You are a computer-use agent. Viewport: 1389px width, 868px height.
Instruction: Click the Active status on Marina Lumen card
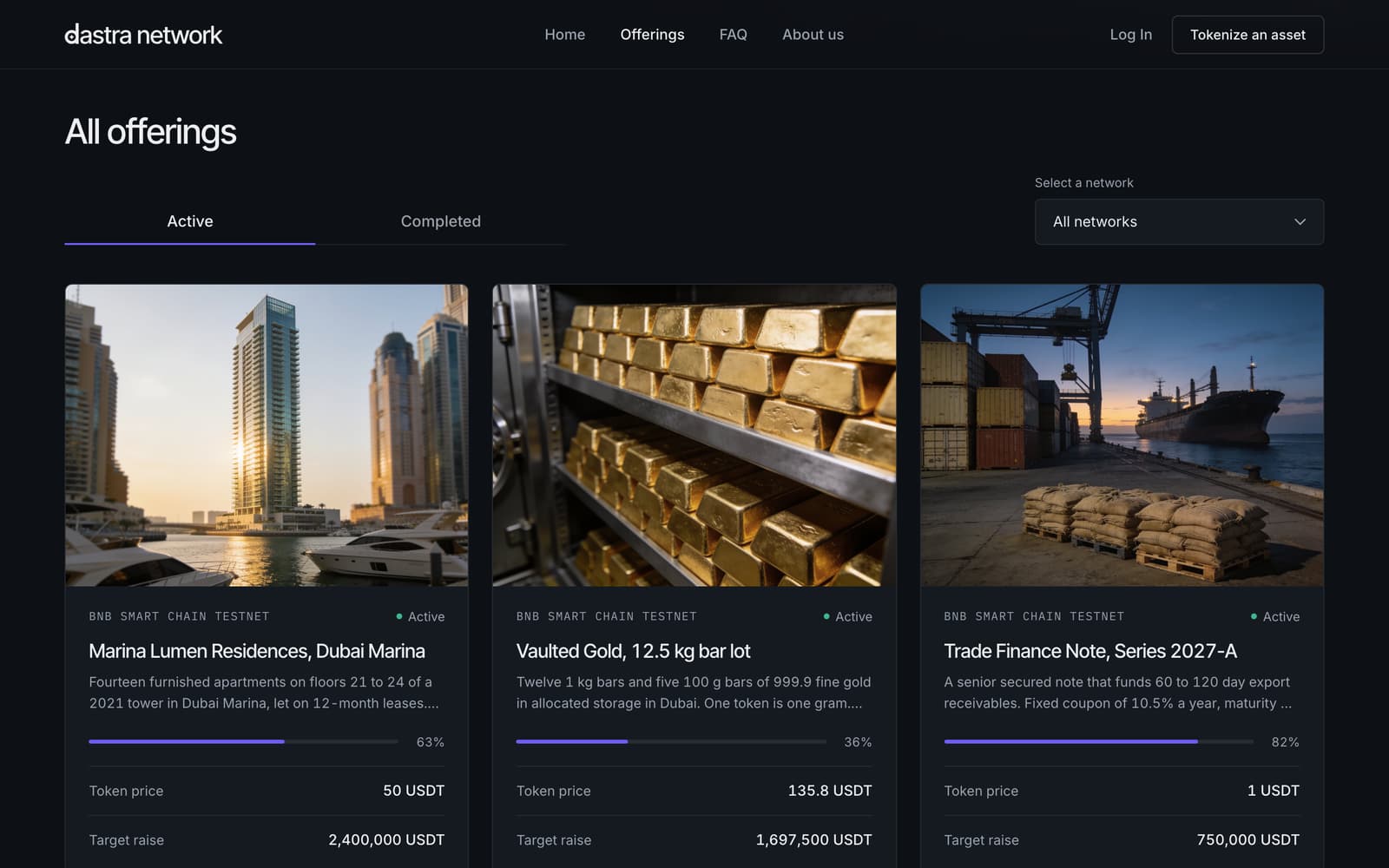(420, 616)
